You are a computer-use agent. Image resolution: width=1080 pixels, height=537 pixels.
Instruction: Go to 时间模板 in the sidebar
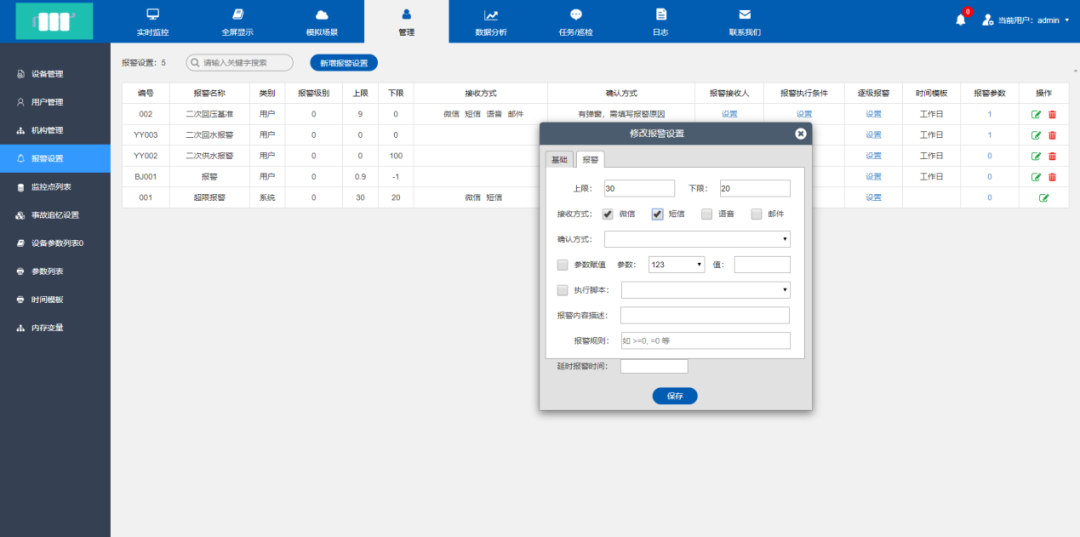[55, 299]
